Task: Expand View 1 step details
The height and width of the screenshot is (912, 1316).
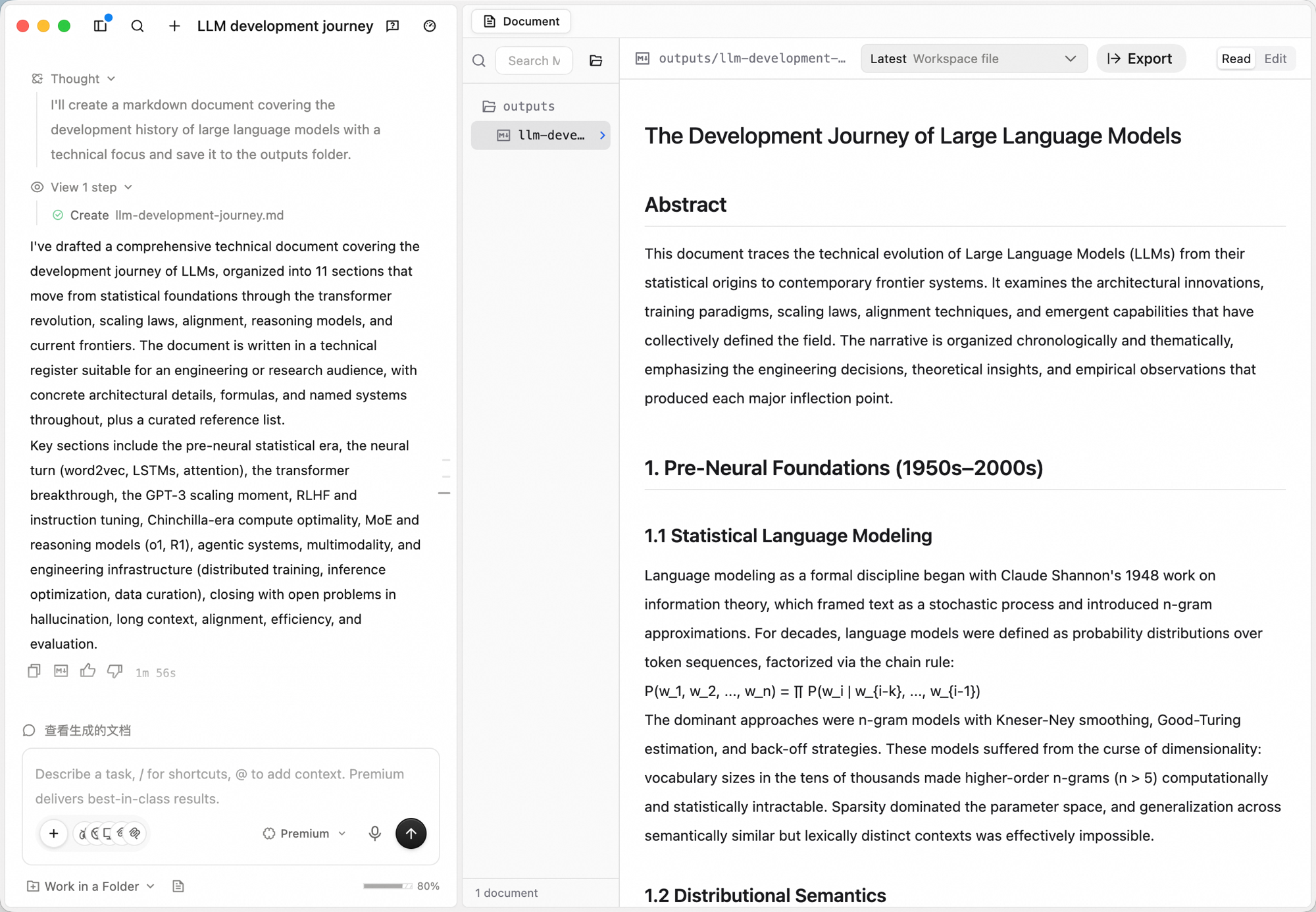Action: click(82, 188)
